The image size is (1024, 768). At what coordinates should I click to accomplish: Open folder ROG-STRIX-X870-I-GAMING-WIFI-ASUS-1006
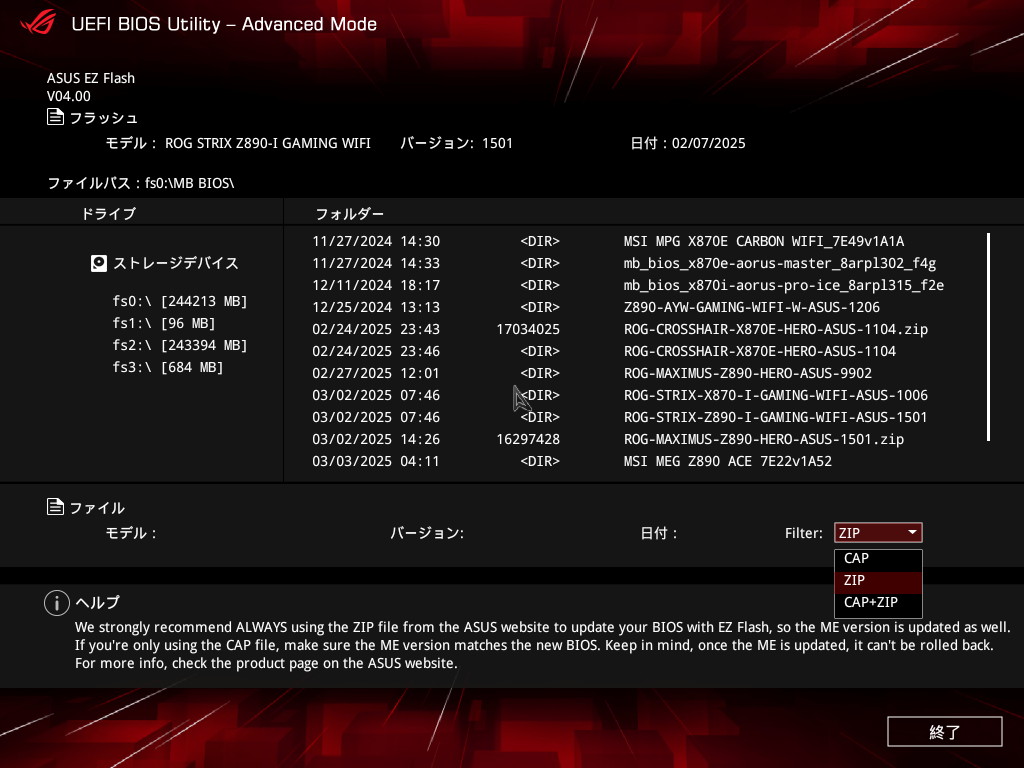pyautogui.click(x=776, y=396)
